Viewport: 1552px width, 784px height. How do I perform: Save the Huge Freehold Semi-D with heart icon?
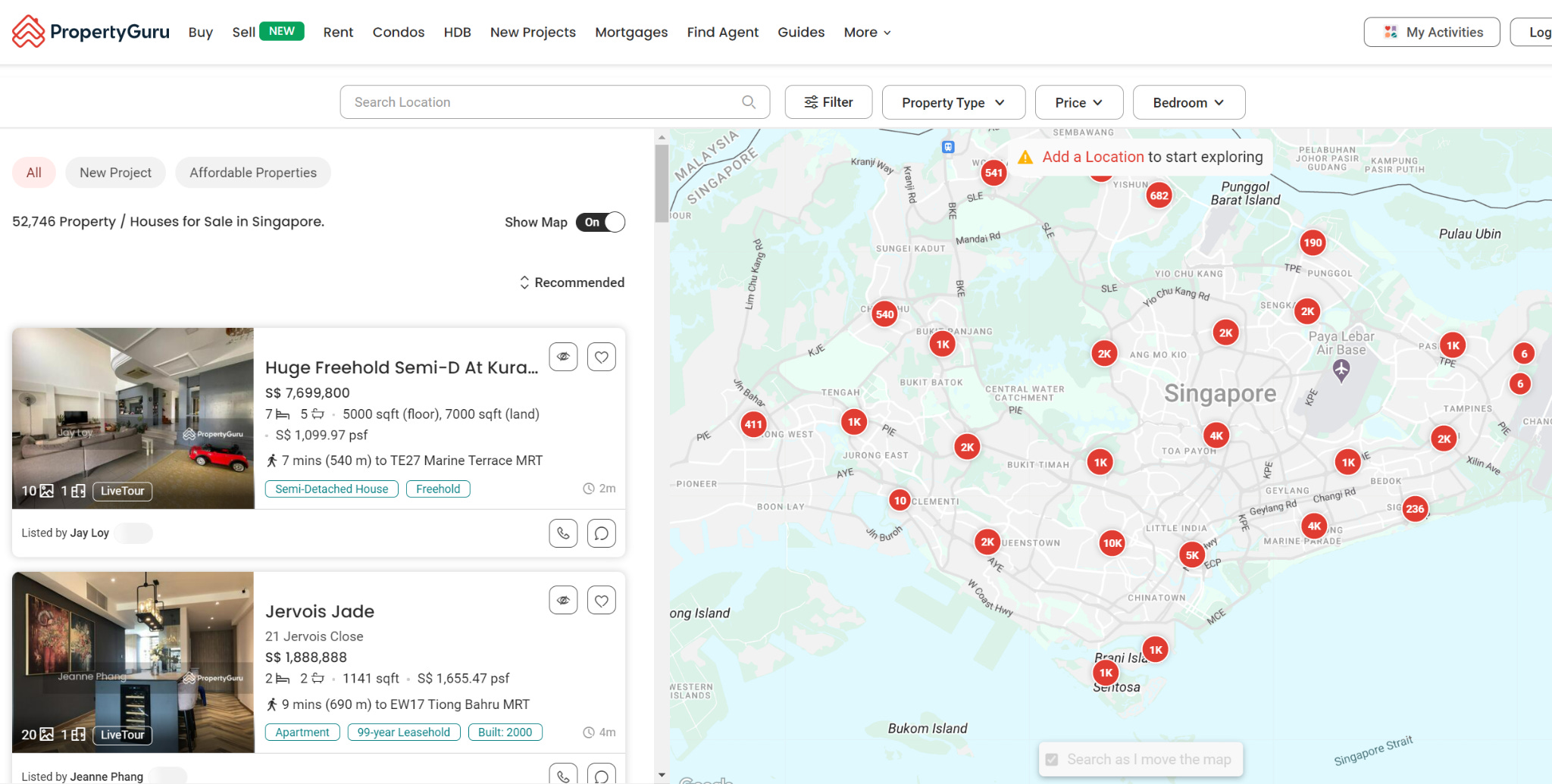pyautogui.click(x=602, y=356)
